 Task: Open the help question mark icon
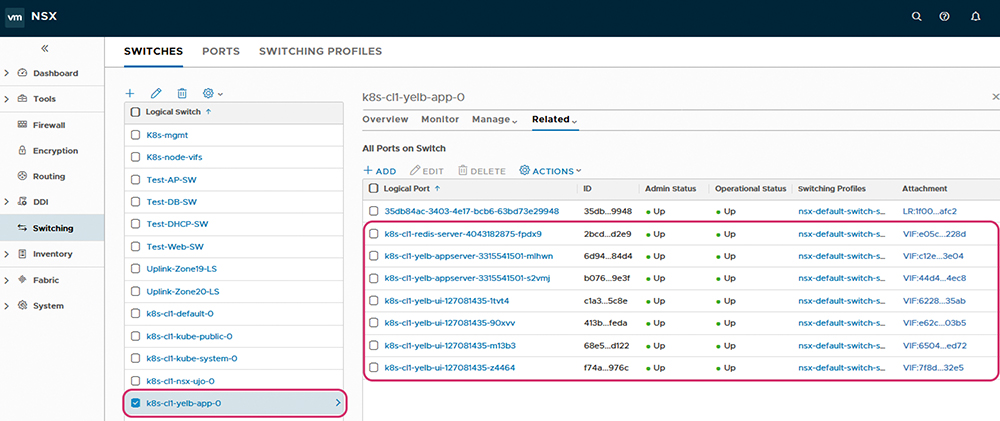945,17
